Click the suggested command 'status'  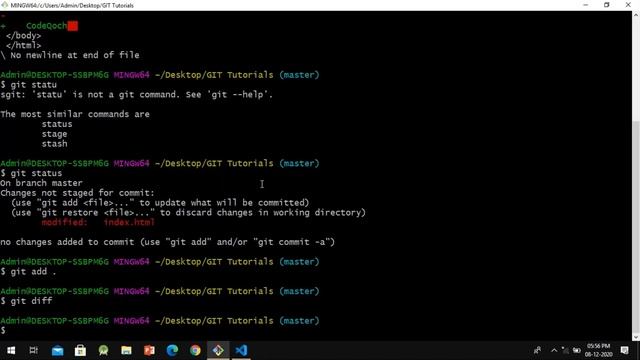tap(57, 124)
